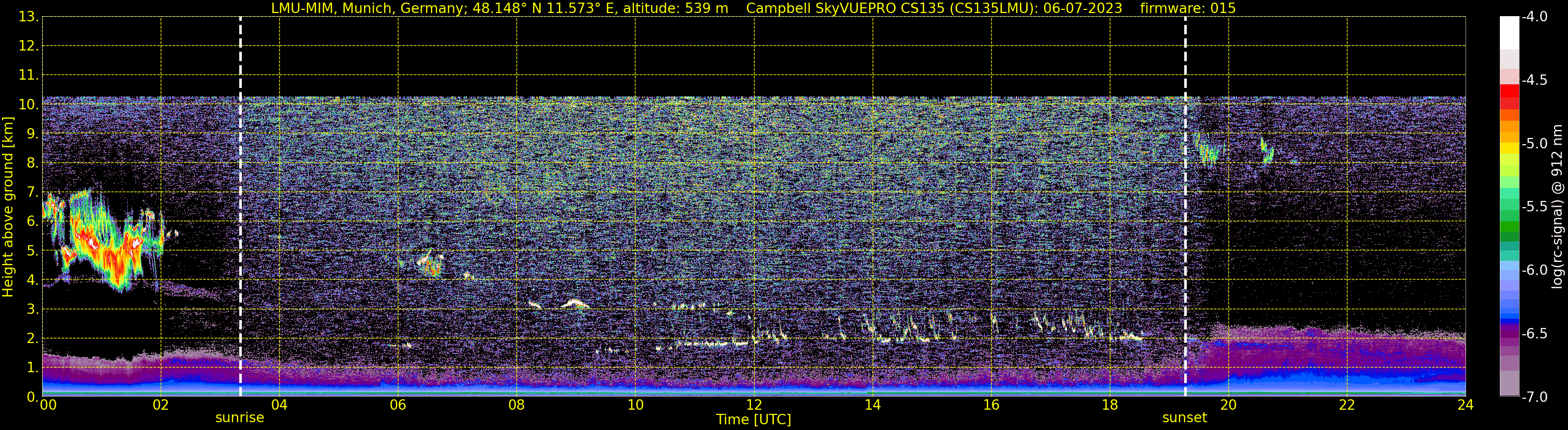Screen dimensions: 1568x430
Task: Click the white cloud streak near 09 UTC at 3 km
Action: point(575,302)
